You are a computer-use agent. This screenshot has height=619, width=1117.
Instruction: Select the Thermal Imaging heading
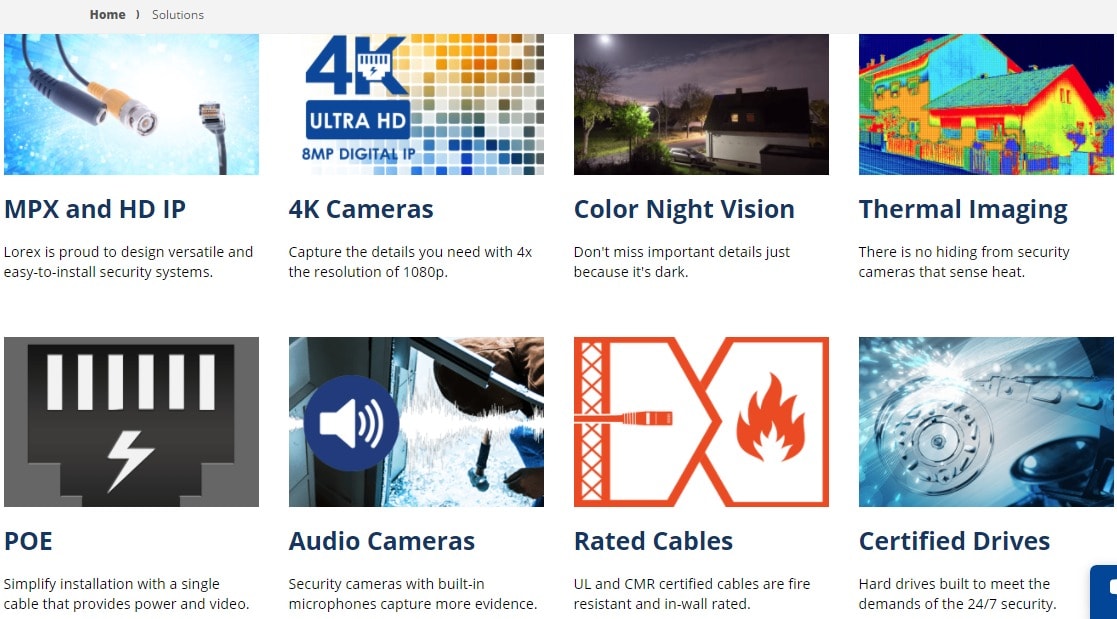tap(963, 209)
